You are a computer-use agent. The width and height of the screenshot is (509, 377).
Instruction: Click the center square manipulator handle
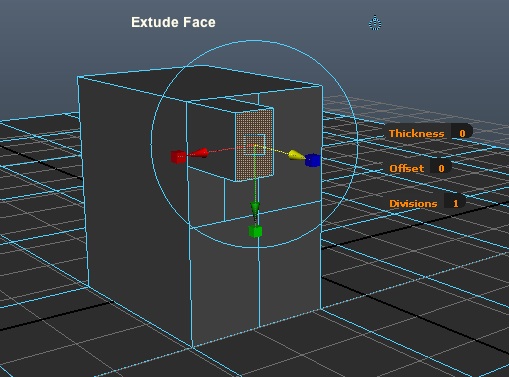(x=254, y=145)
